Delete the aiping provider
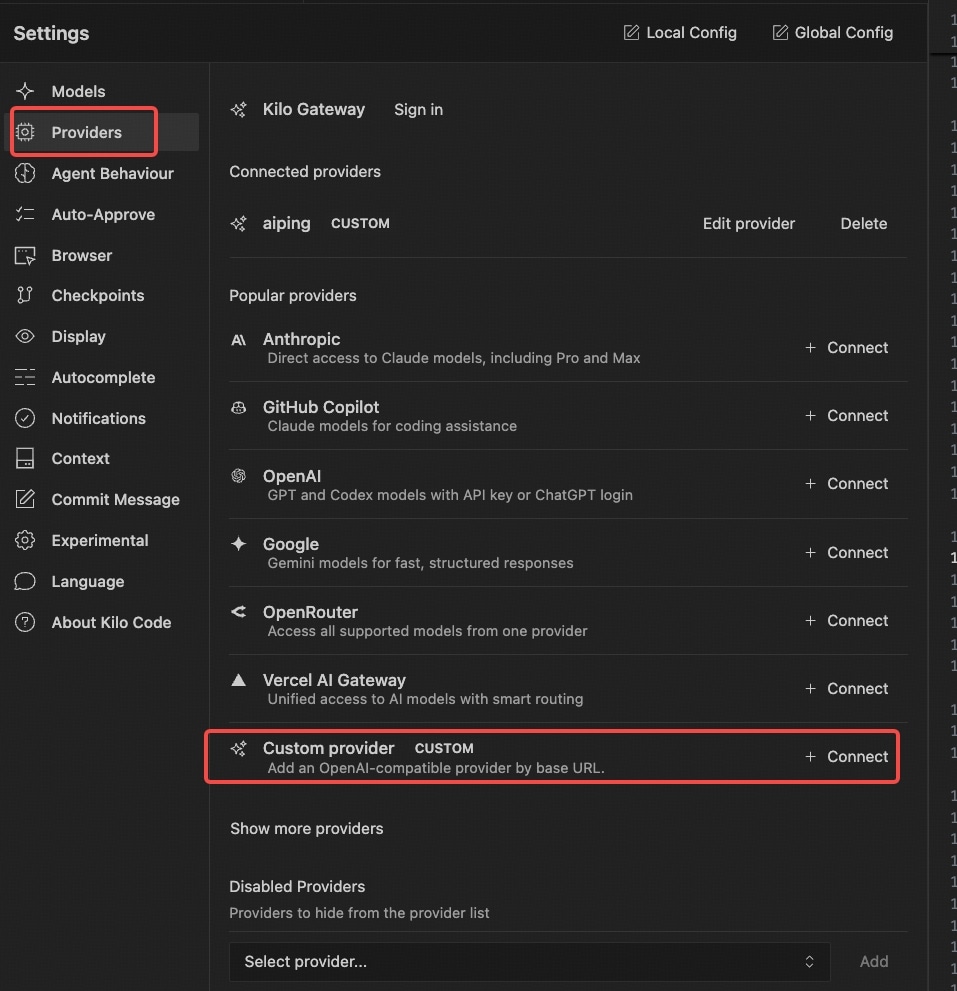The width and height of the screenshot is (957, 991). [x=863, y=223]
